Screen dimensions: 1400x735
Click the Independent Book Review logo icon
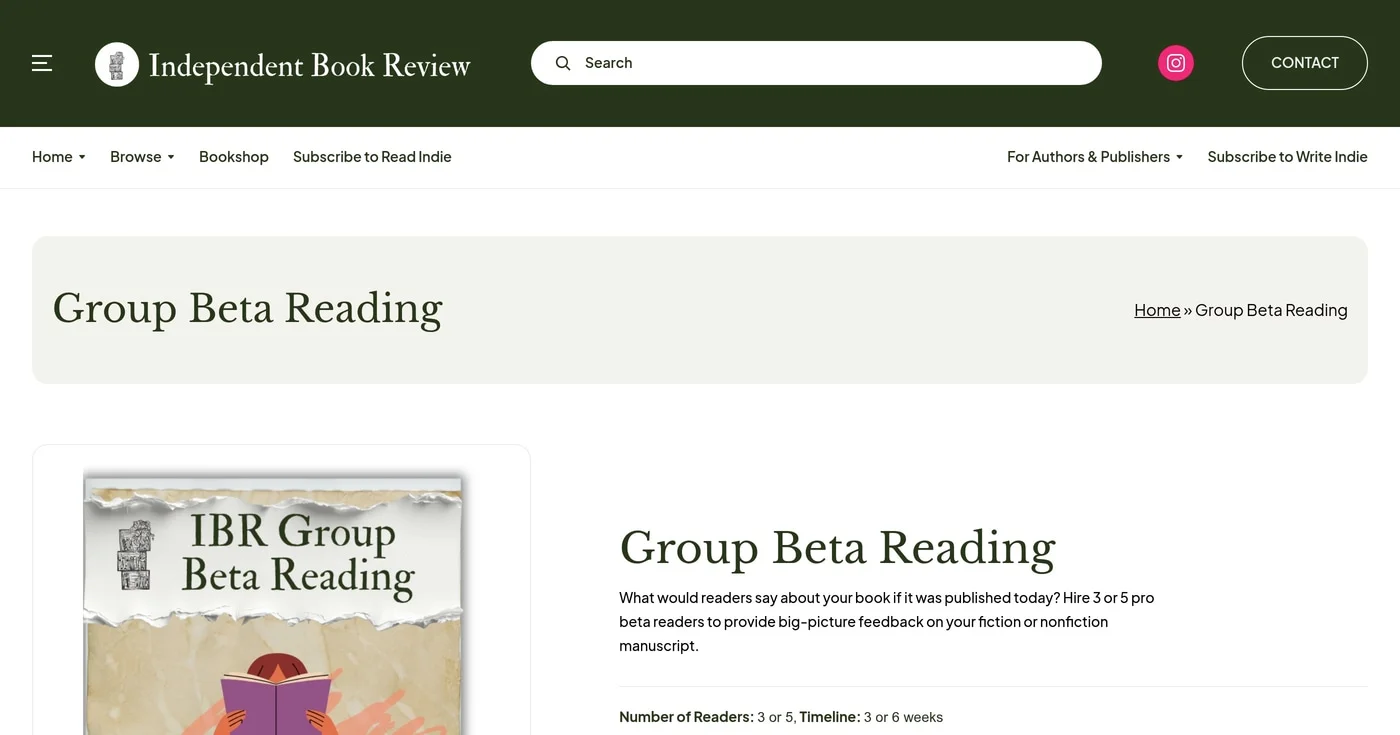[x=117, y=64]
